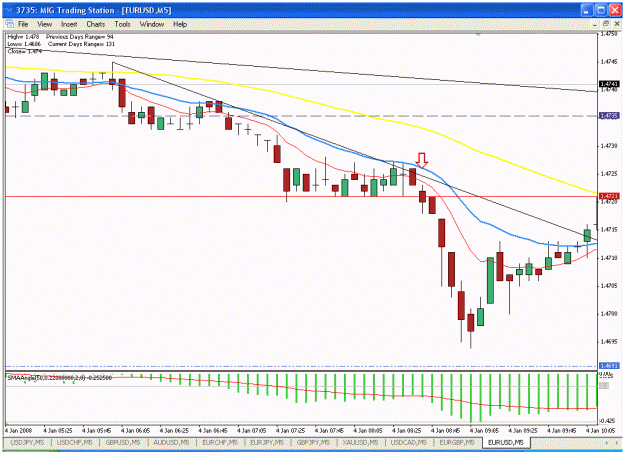This screenshot has width=625, height=452.
Task: Minimize the MIG Trading Station window
Action: click(586, 10)
